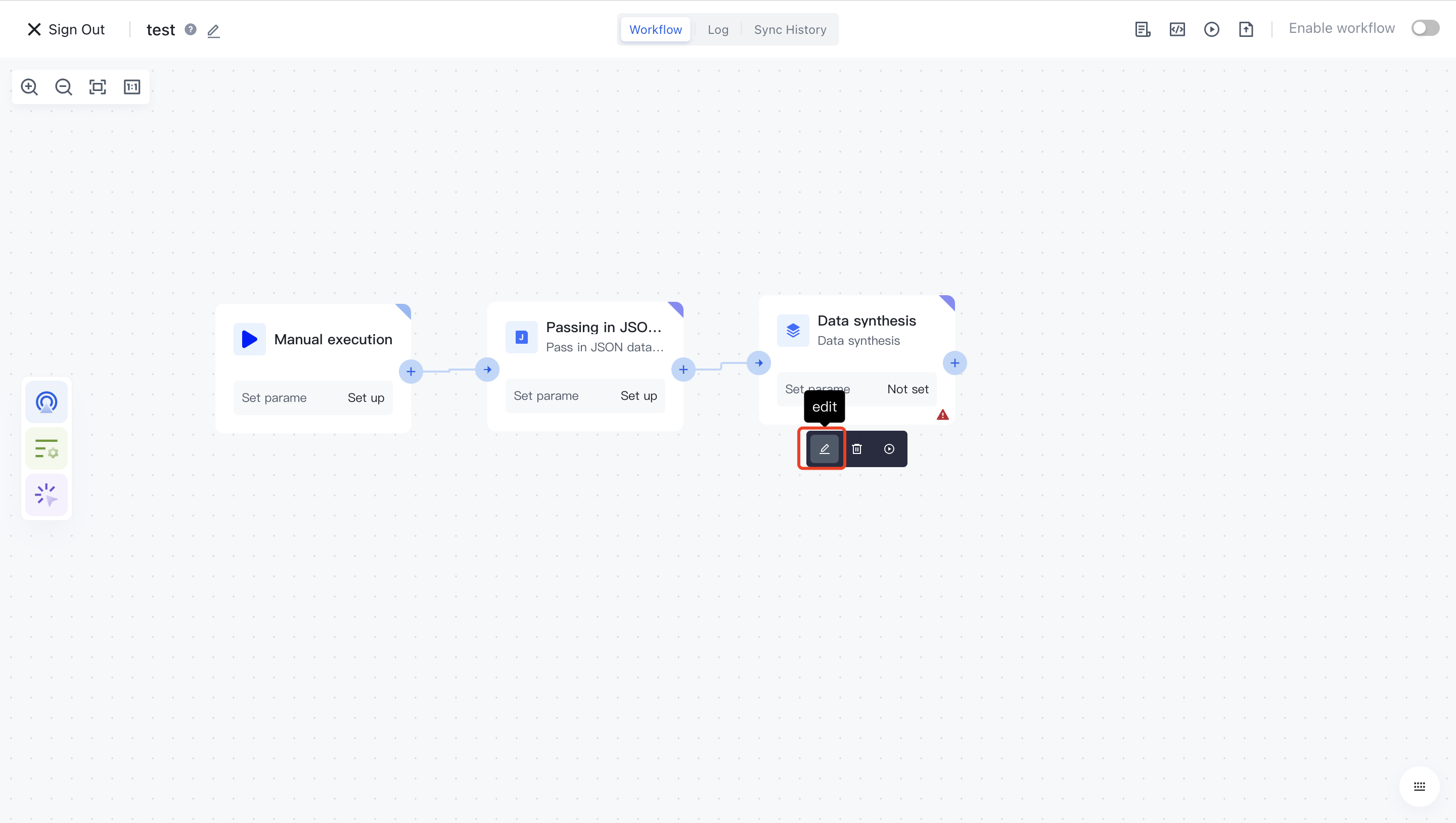Open the Sync History tab
This screenshot has width=1456, height=823.
pos(790,29)
